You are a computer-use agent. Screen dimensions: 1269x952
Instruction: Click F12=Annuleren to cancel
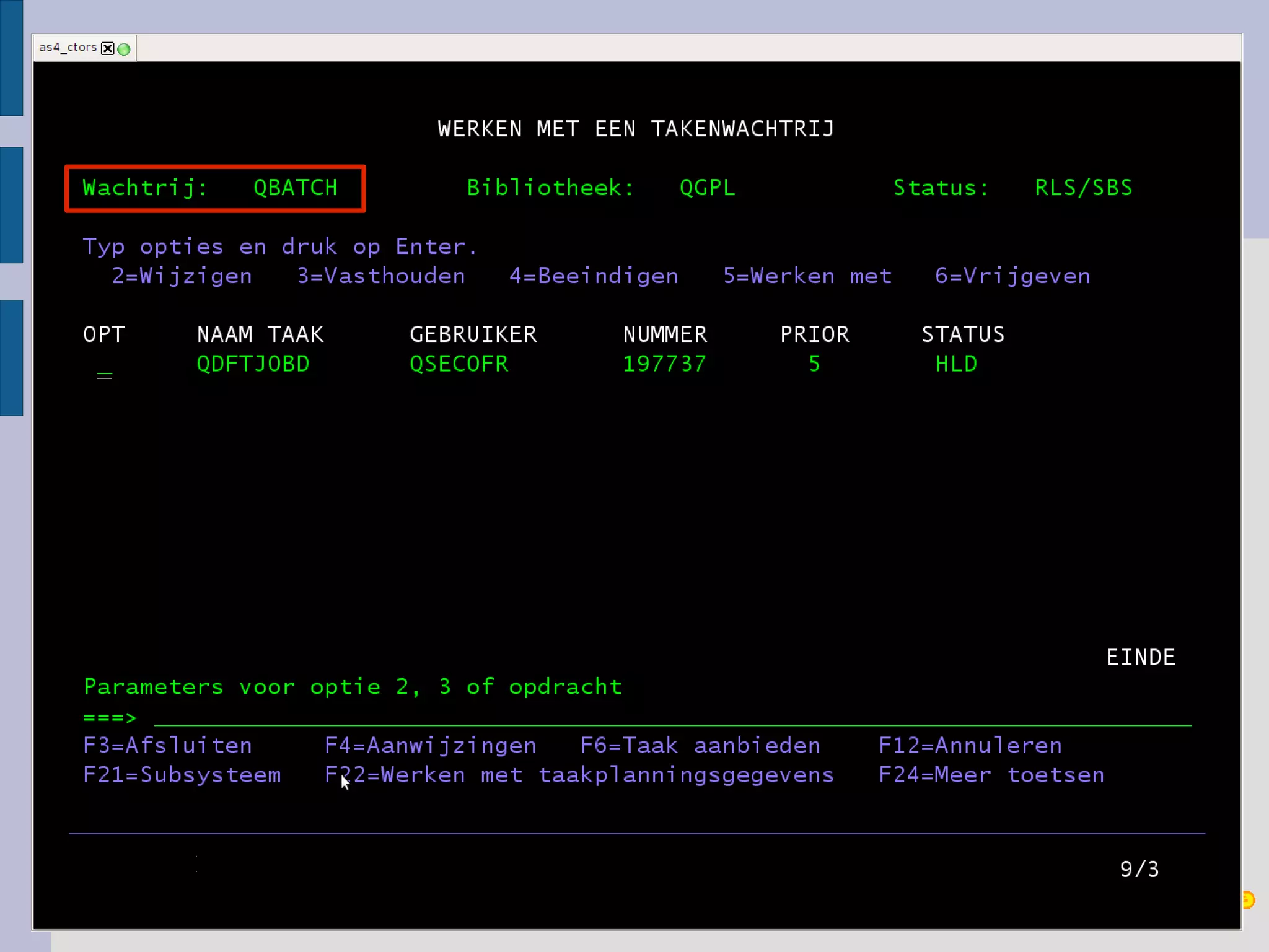(970, 745)
